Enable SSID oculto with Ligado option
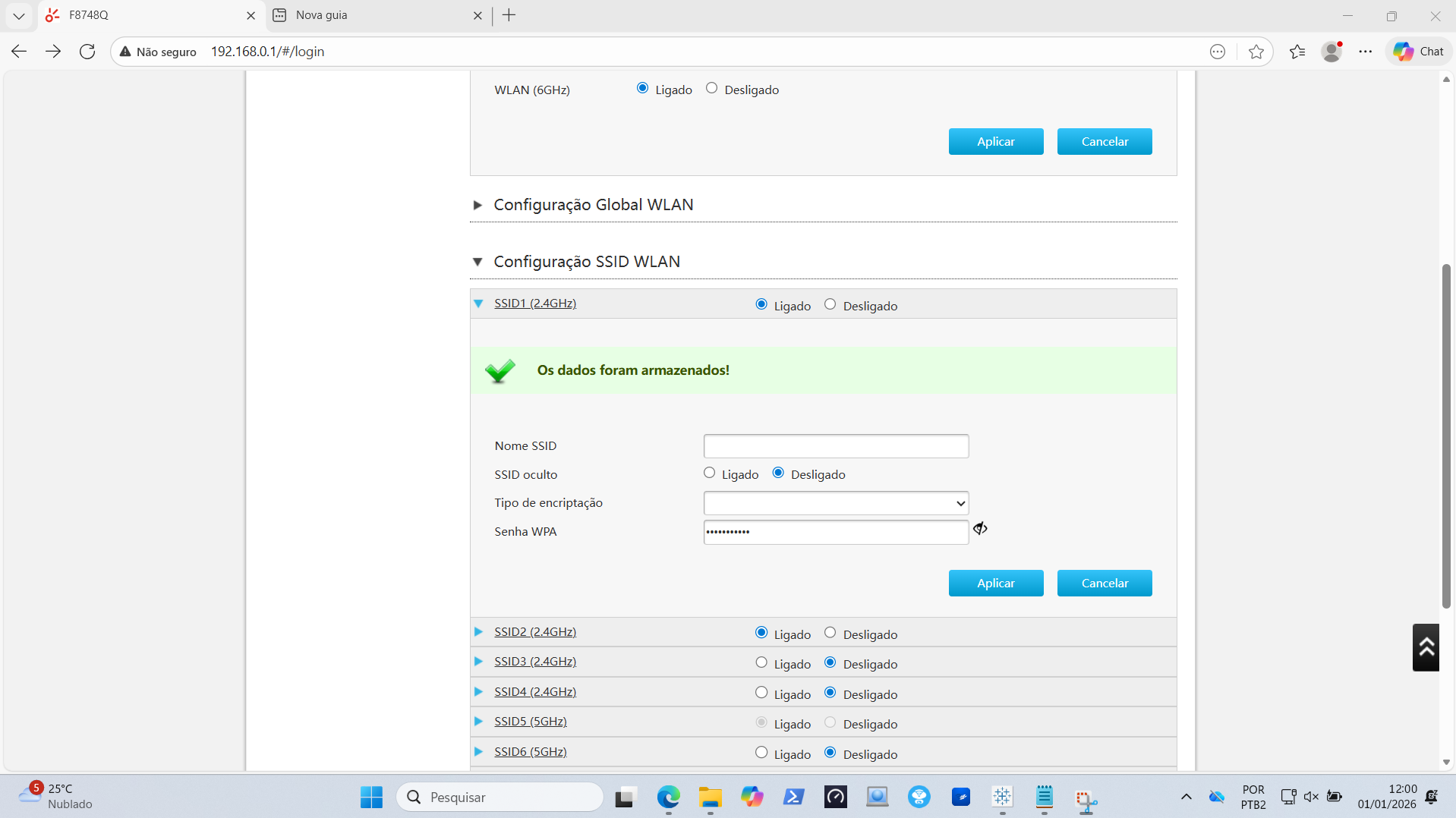Screen dimensions: 1456x818 coord(709,473)
